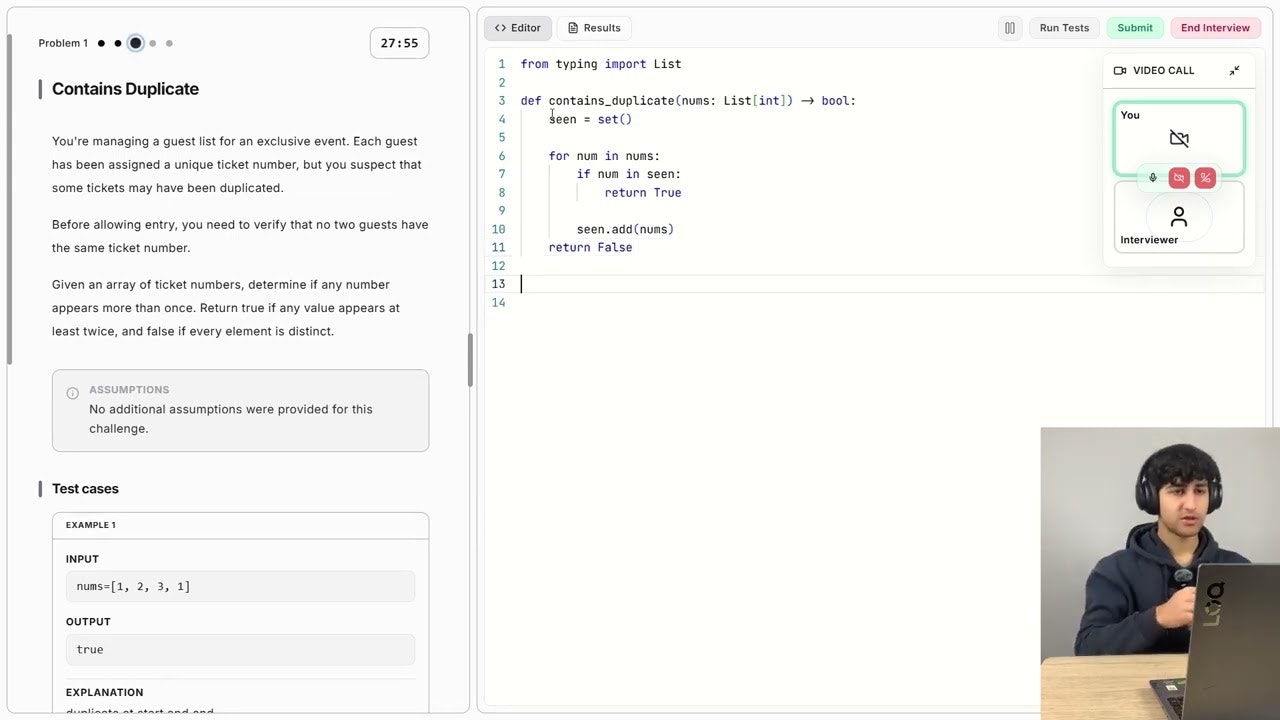
Task: Toggle the red camera-off button
Action: click(1179, 178)
